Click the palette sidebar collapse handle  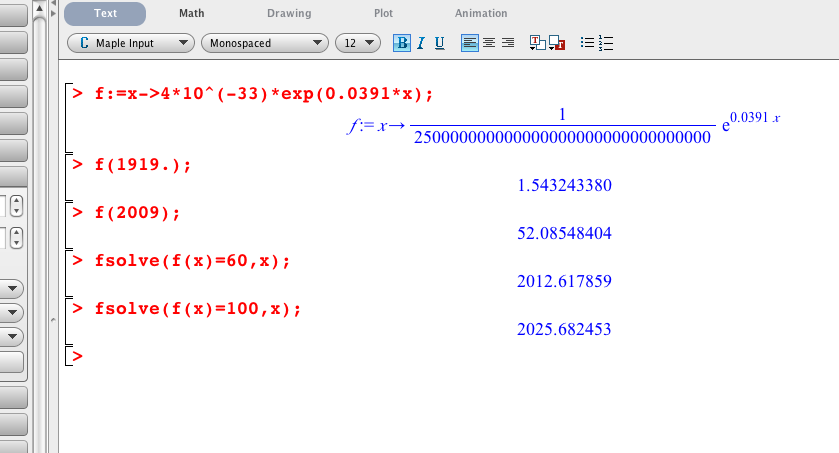pos(53,321)
